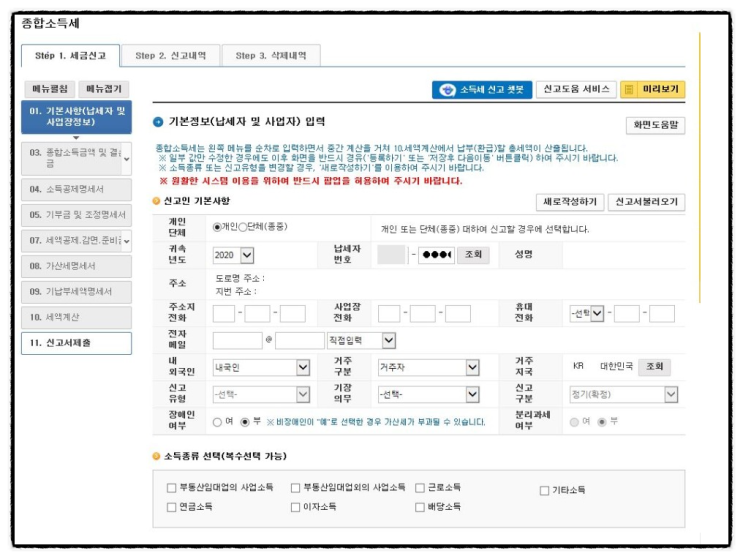
Task: Click the 메뉴접기 button
Action: click(104, 89)
